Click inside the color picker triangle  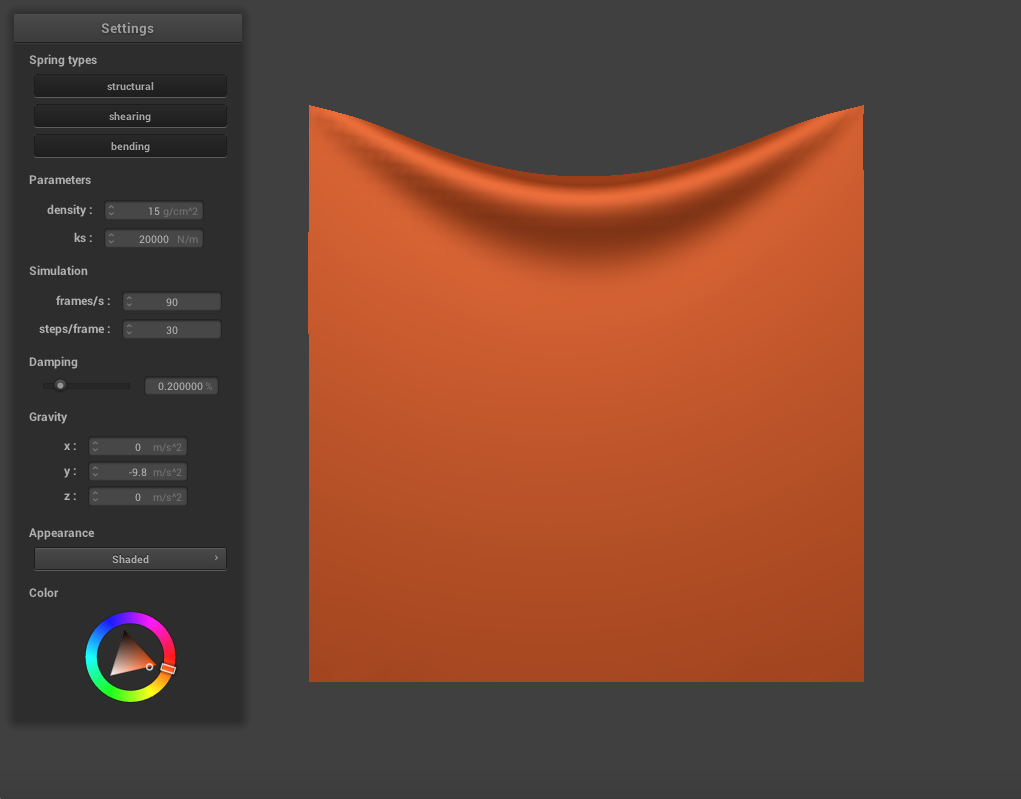tap(128, 658)
